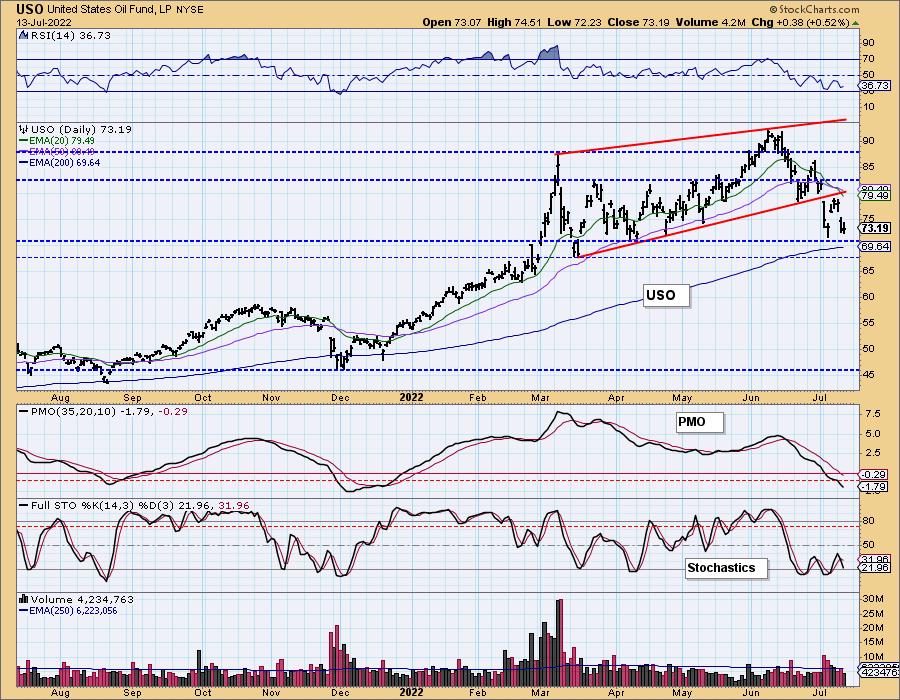Click the EMA(250) 6,223,056 legend entry
900x700 pixels.
click(68, 610)
